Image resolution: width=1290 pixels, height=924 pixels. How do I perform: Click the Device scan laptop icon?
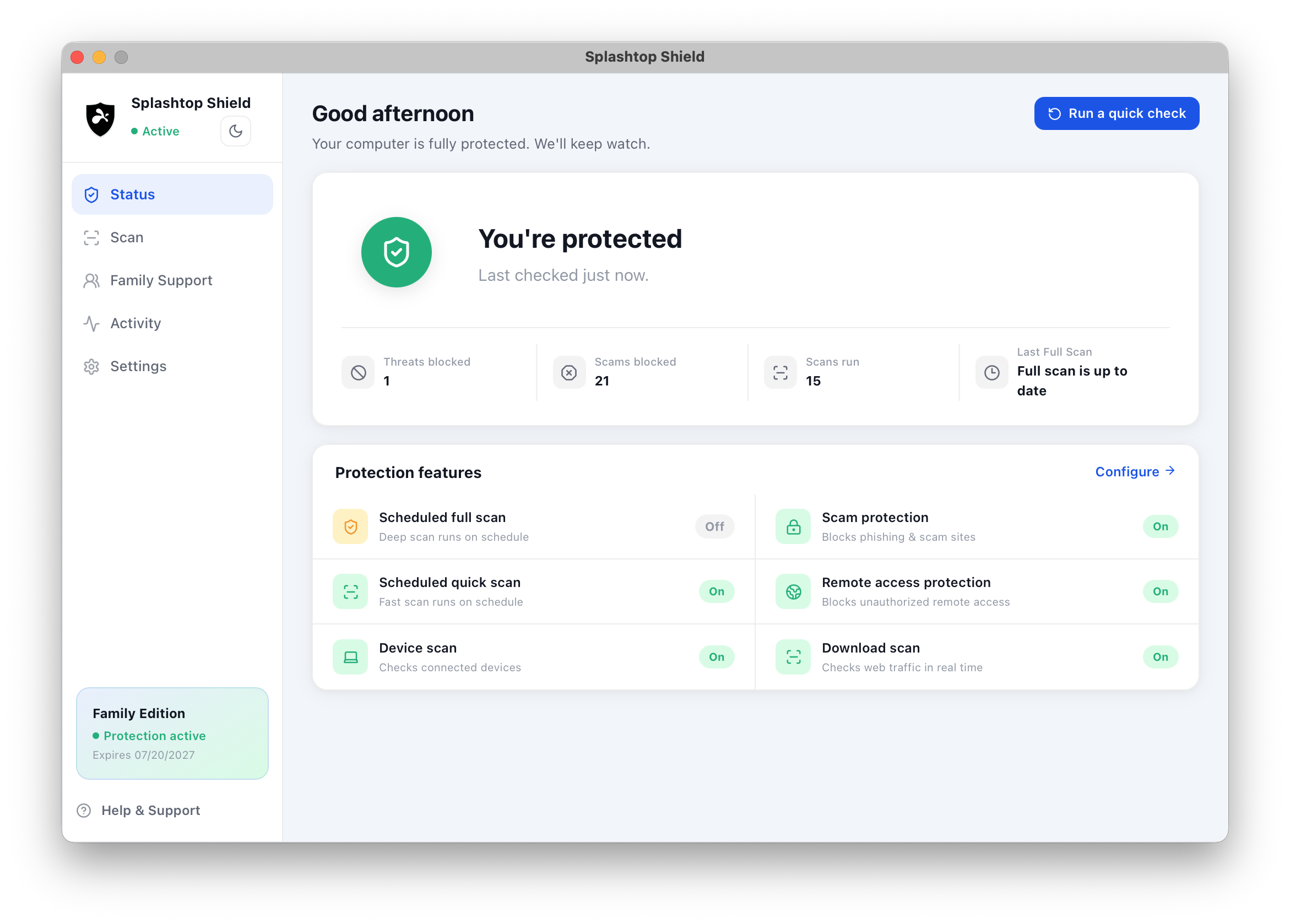click(x=350, y=657)
